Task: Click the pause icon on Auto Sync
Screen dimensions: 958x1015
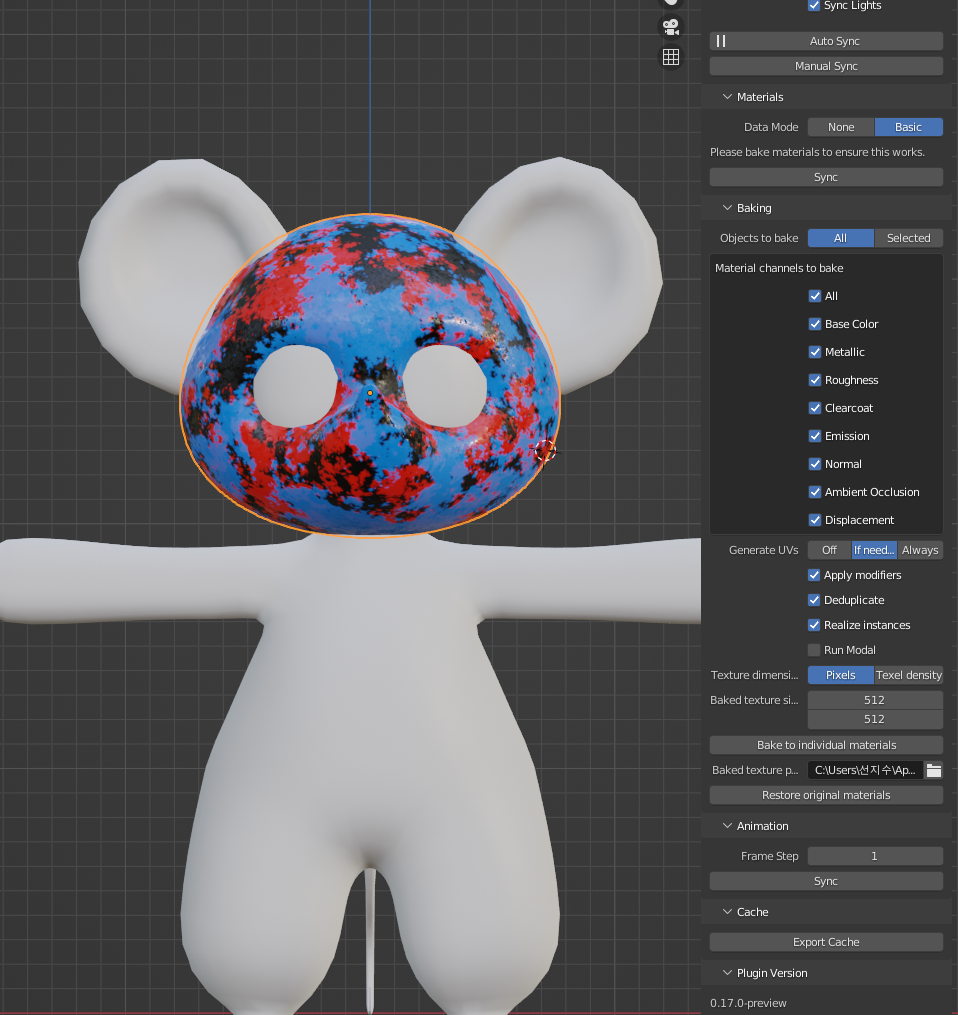Action: click(x=721, y=41)
